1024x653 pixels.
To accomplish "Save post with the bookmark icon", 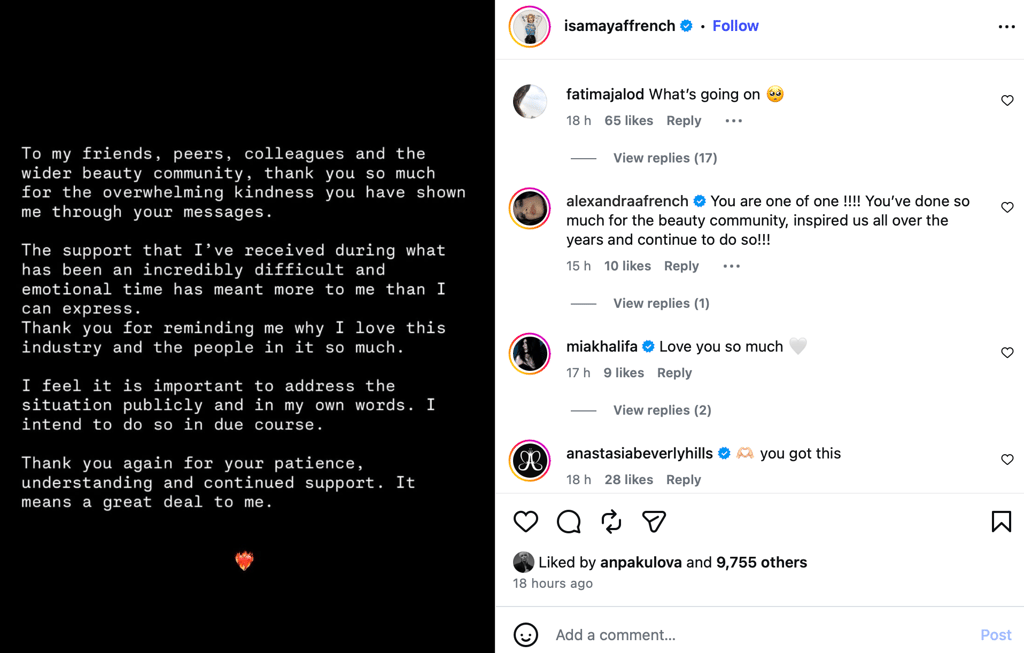I will [x=1001, y=521].
